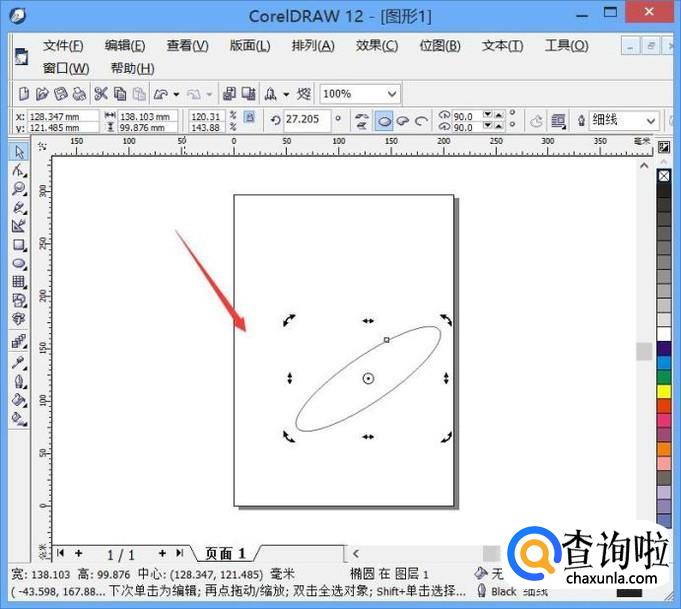Select the Zoom tool magnifier
The height and width of the screenshot is (609, 681).
19,189
